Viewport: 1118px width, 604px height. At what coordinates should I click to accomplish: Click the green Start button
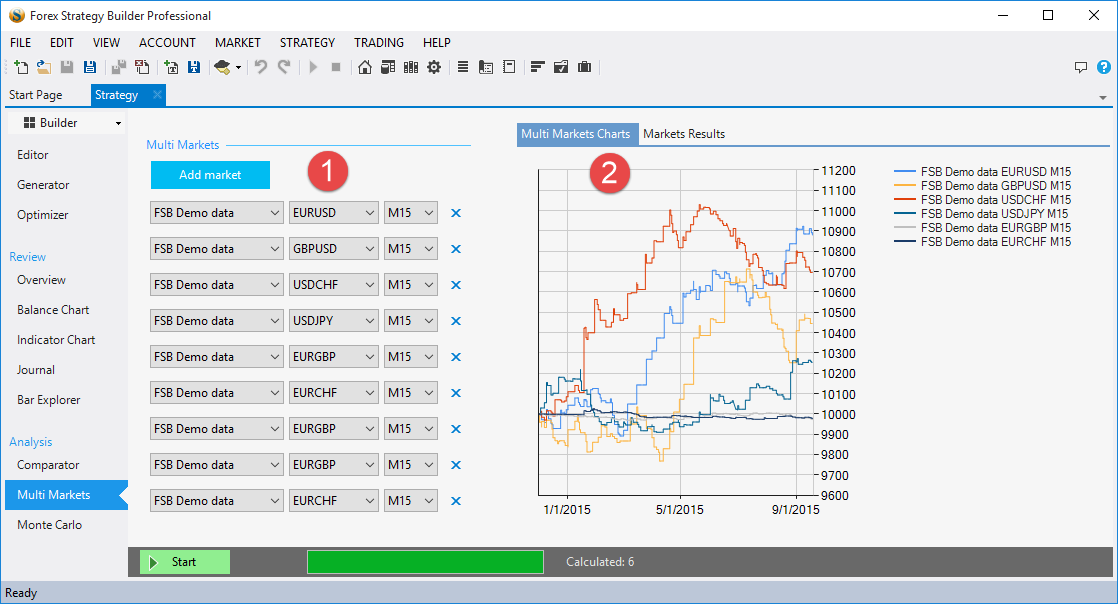pyautogui.click(x=185, y=562)
